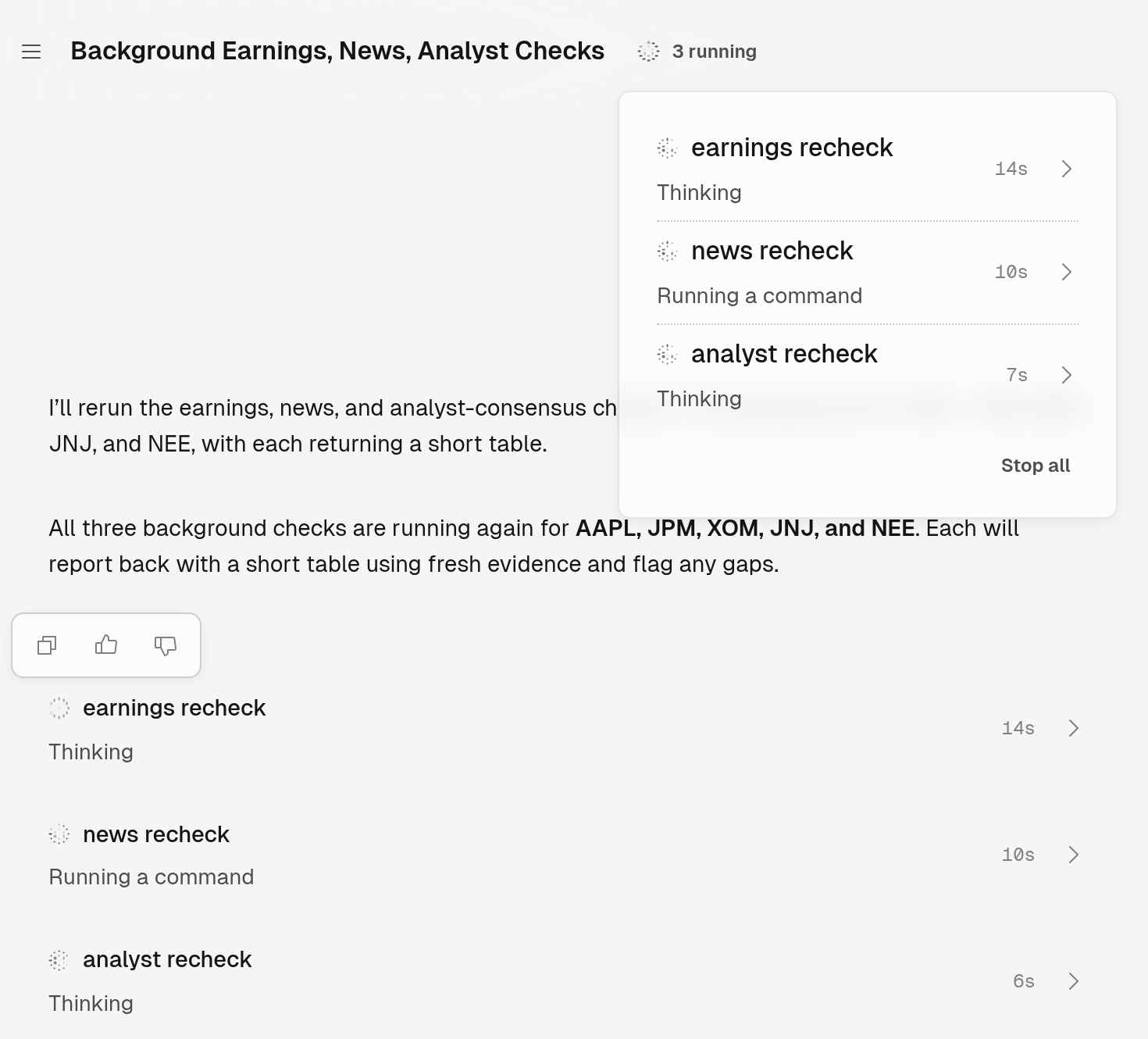The height and width of the screenshot is (1039, 1148).
Task: Click spinner icon of earnings recheck in chat list
Action: (59, 708)
